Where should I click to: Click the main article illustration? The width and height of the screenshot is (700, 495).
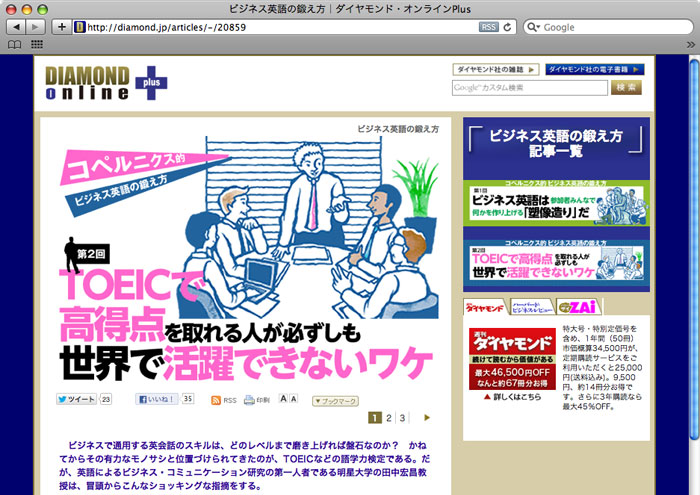coord(308,228)
